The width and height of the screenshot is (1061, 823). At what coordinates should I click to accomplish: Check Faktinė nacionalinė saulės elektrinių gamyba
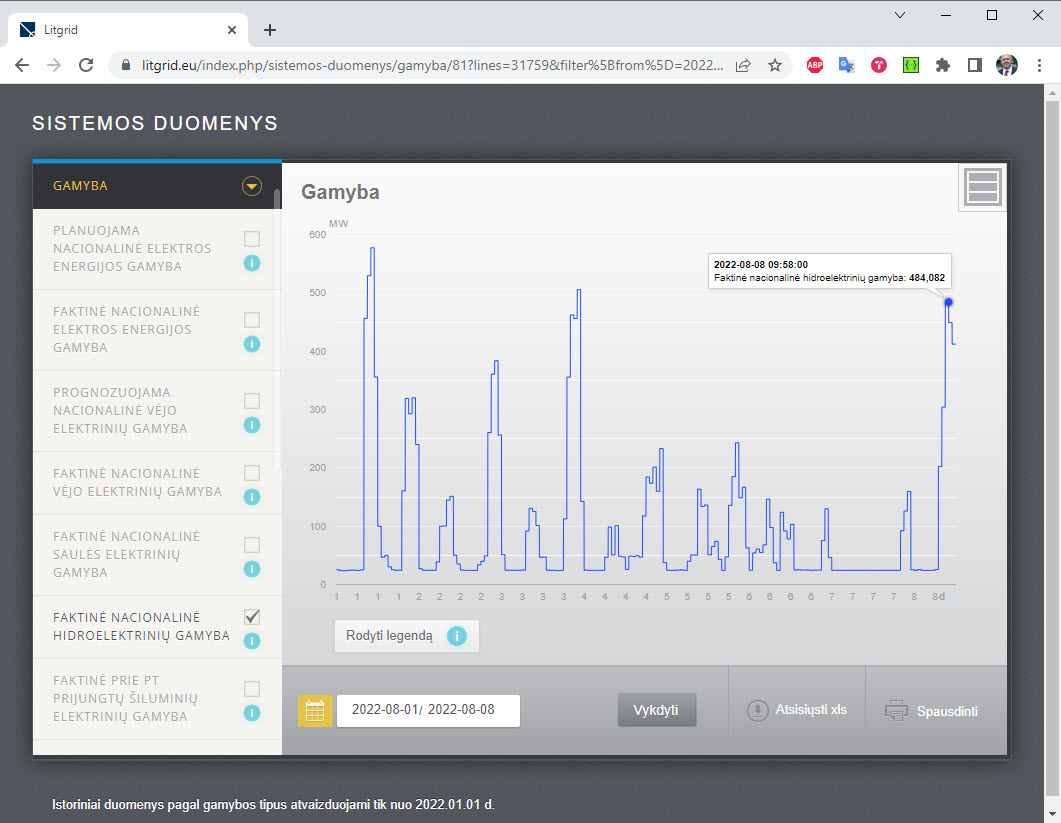pos(252,545)
